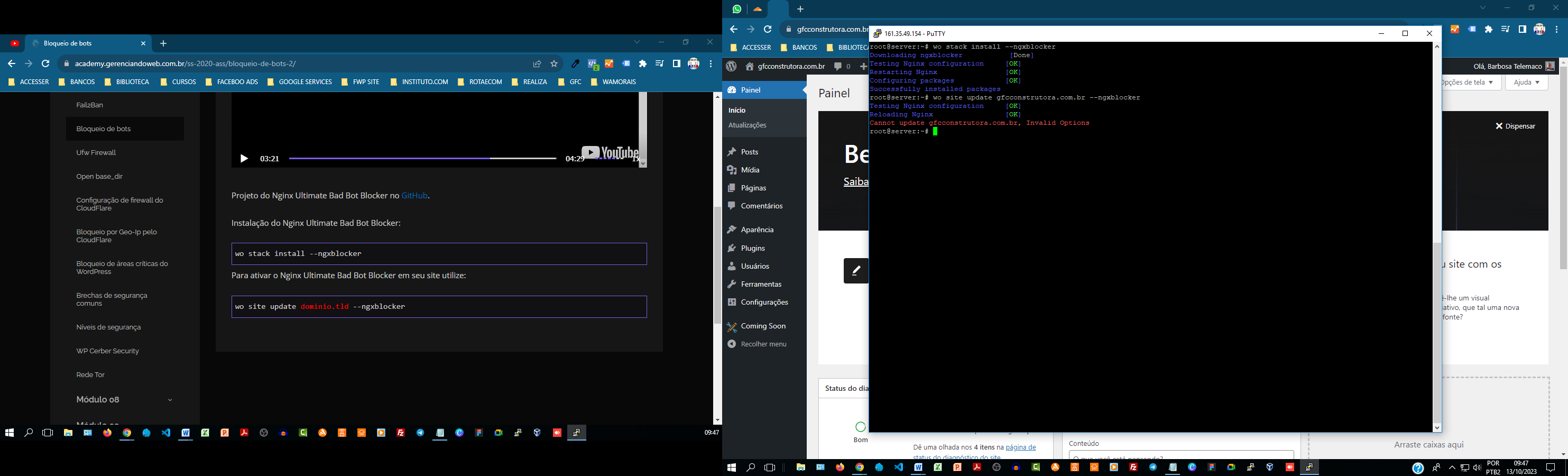Open the Open base_dir lesson
Image resolution: width=1568 pixels, height=476 pixels.
pos(99,176)
